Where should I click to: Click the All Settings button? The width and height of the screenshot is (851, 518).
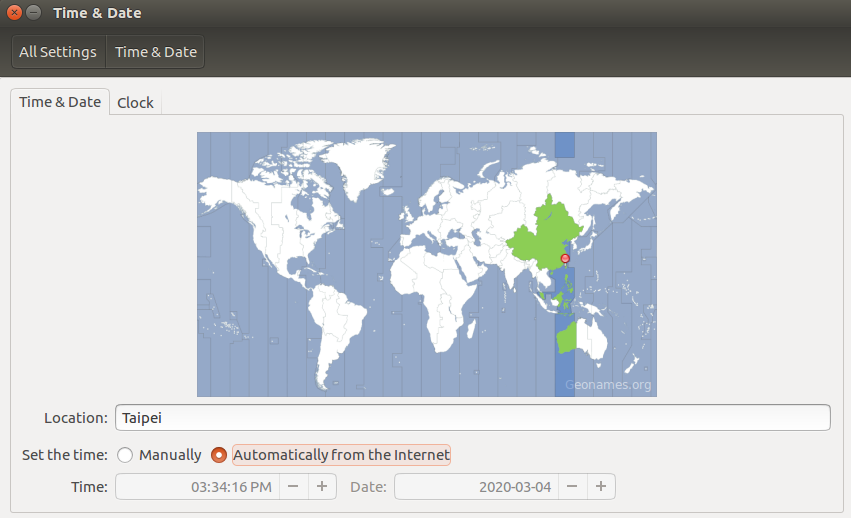pos(58,52)
